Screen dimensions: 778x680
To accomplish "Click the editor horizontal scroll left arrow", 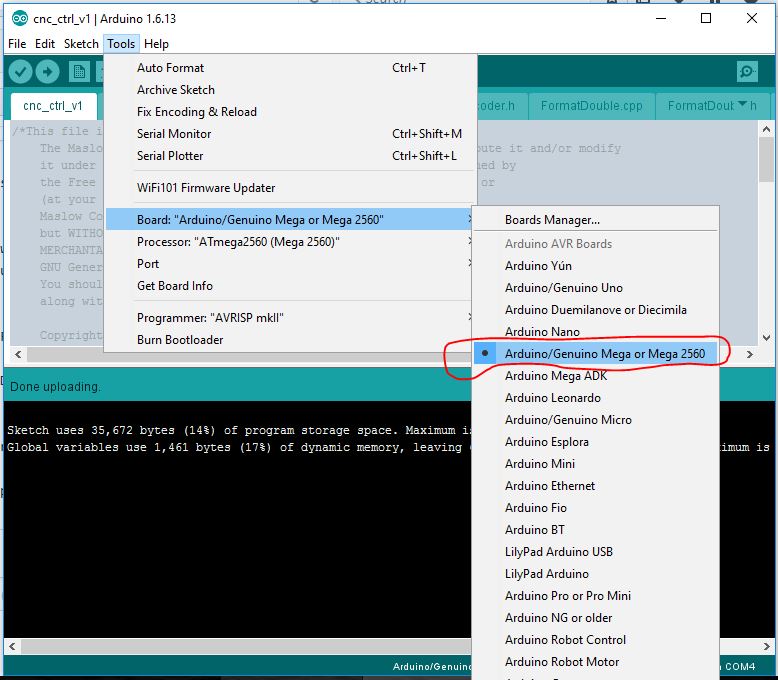I will pos(18,354).
